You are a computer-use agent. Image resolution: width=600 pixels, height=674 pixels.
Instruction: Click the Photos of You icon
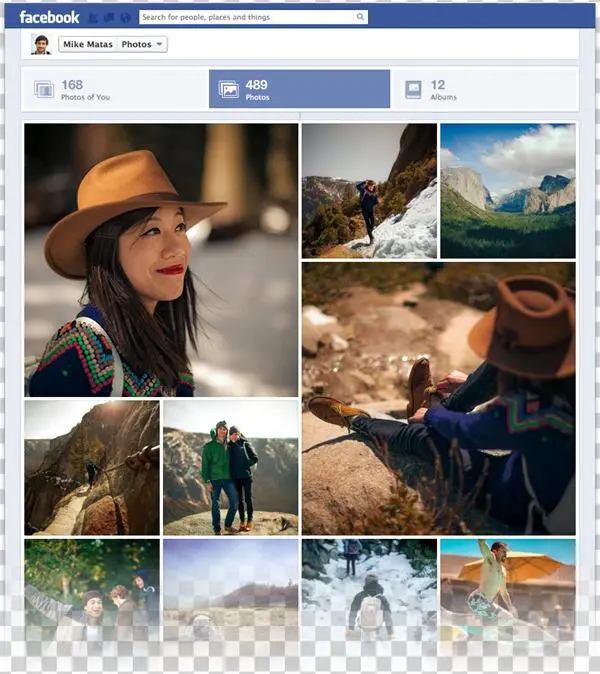click(44, 90)
